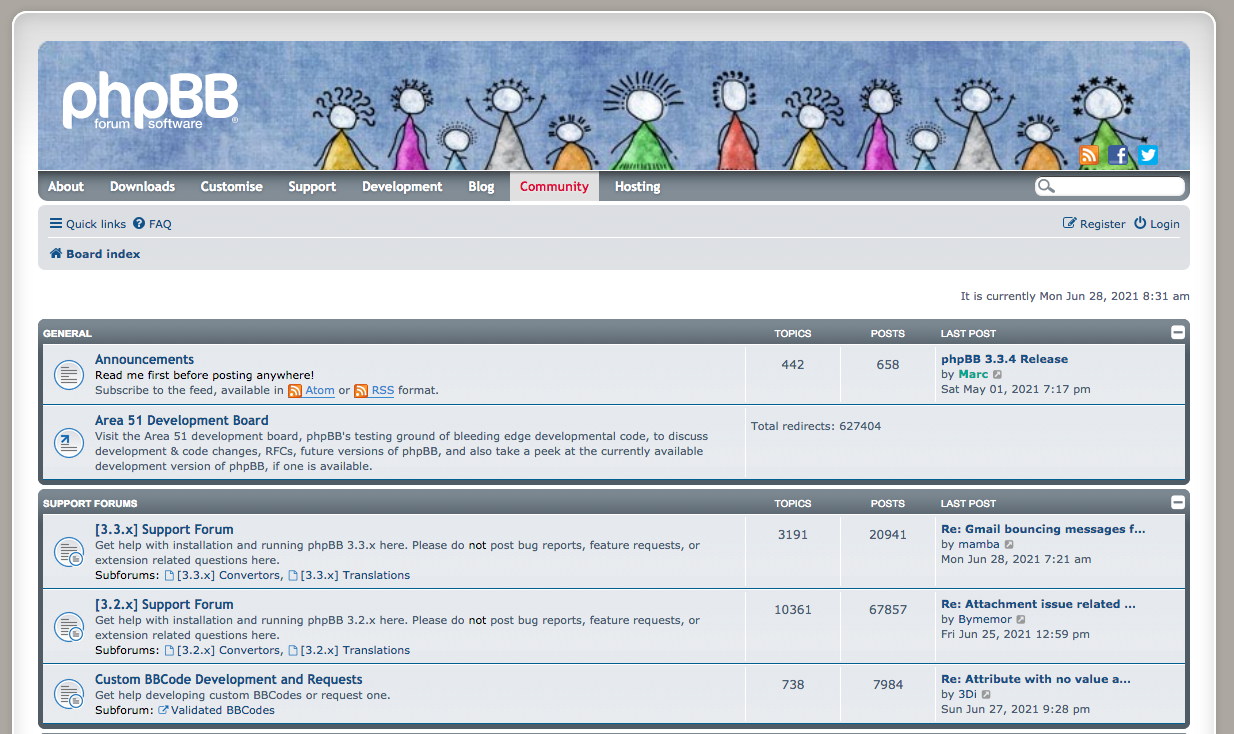Click the Register link

click(1094, 224)
